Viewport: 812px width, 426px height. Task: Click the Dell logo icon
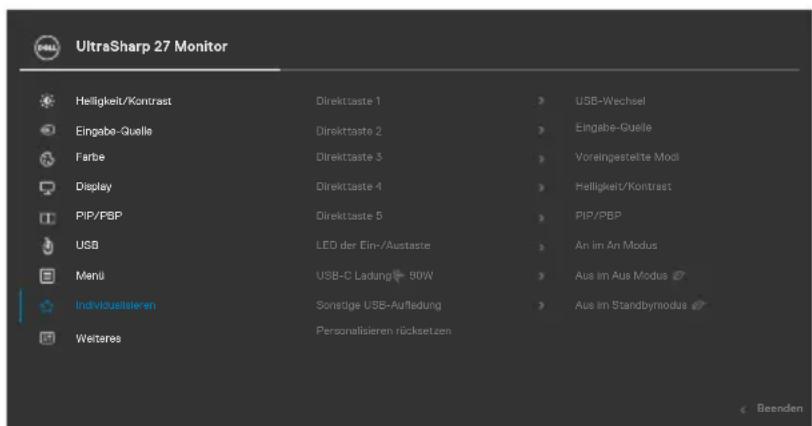point(47,48)
